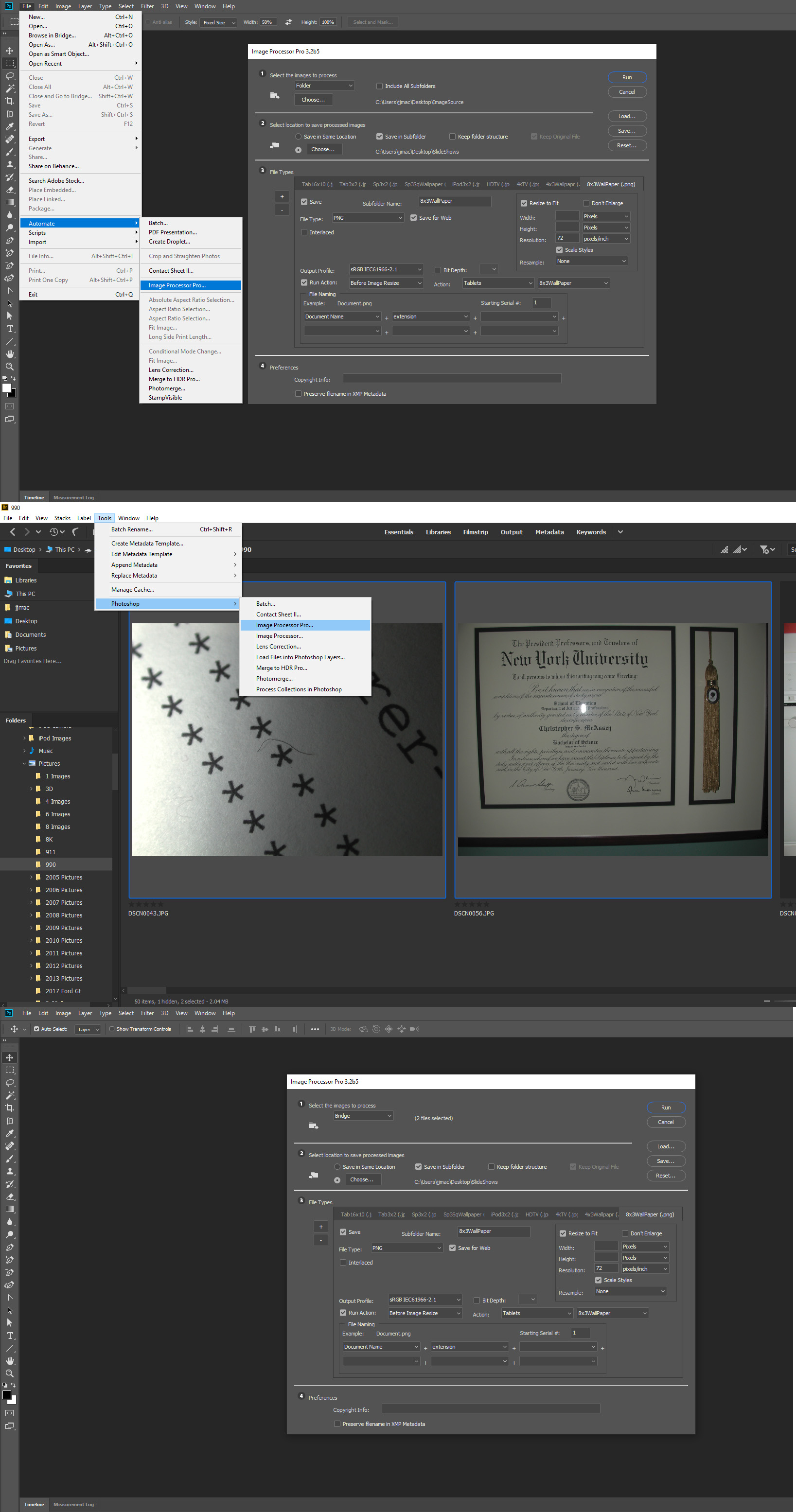Select the Move tool in top Photoshop toolbar
Screen dimensions: 796x1512
coord(9,51)
